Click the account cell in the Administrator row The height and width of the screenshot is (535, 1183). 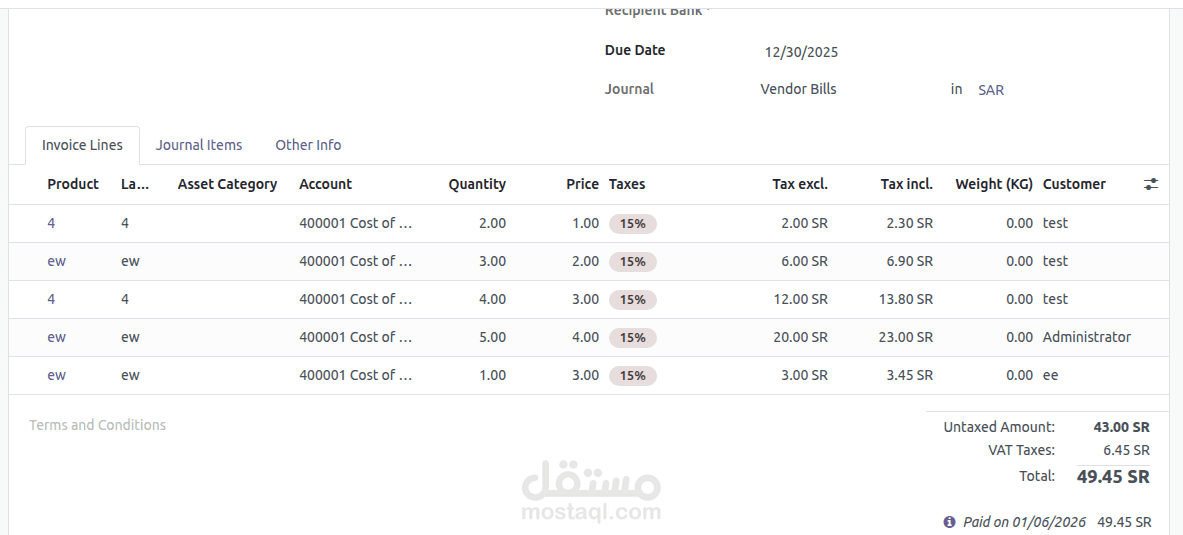pos(355,337)
